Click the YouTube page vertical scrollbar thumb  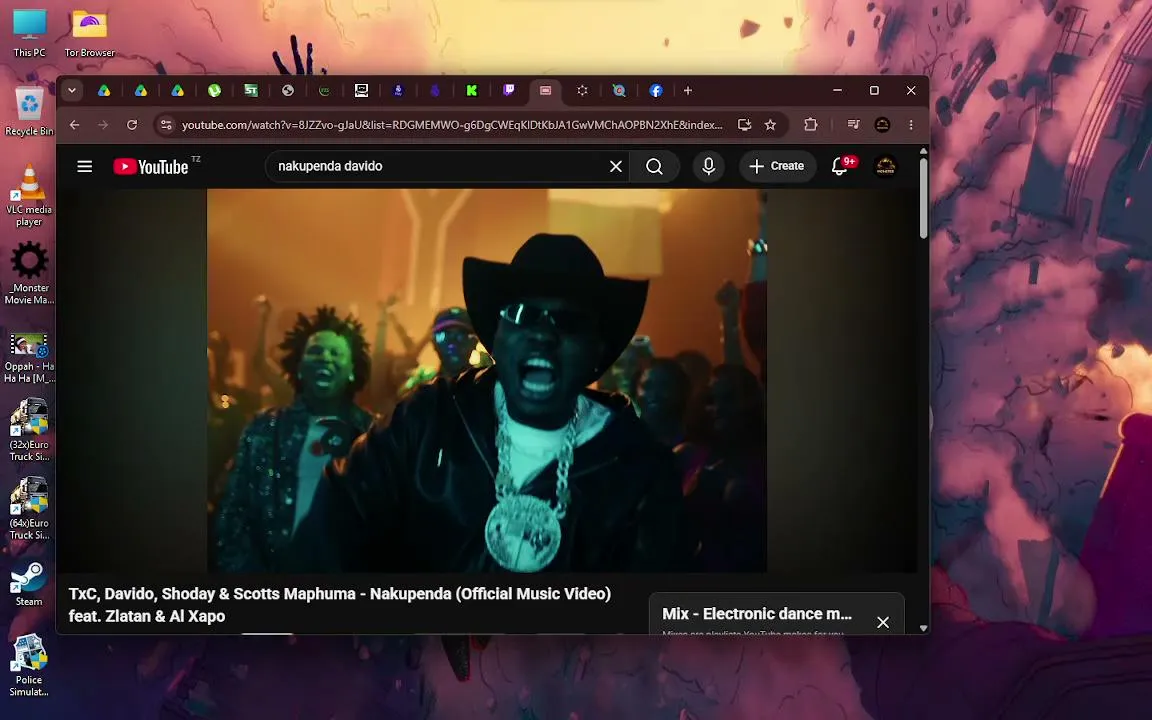pyautogui.click(x=924, y=198)
